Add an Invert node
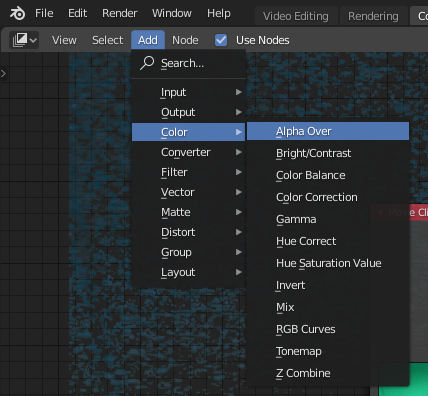This screenshot has height=396, width=428. click(x=328, y=285)
